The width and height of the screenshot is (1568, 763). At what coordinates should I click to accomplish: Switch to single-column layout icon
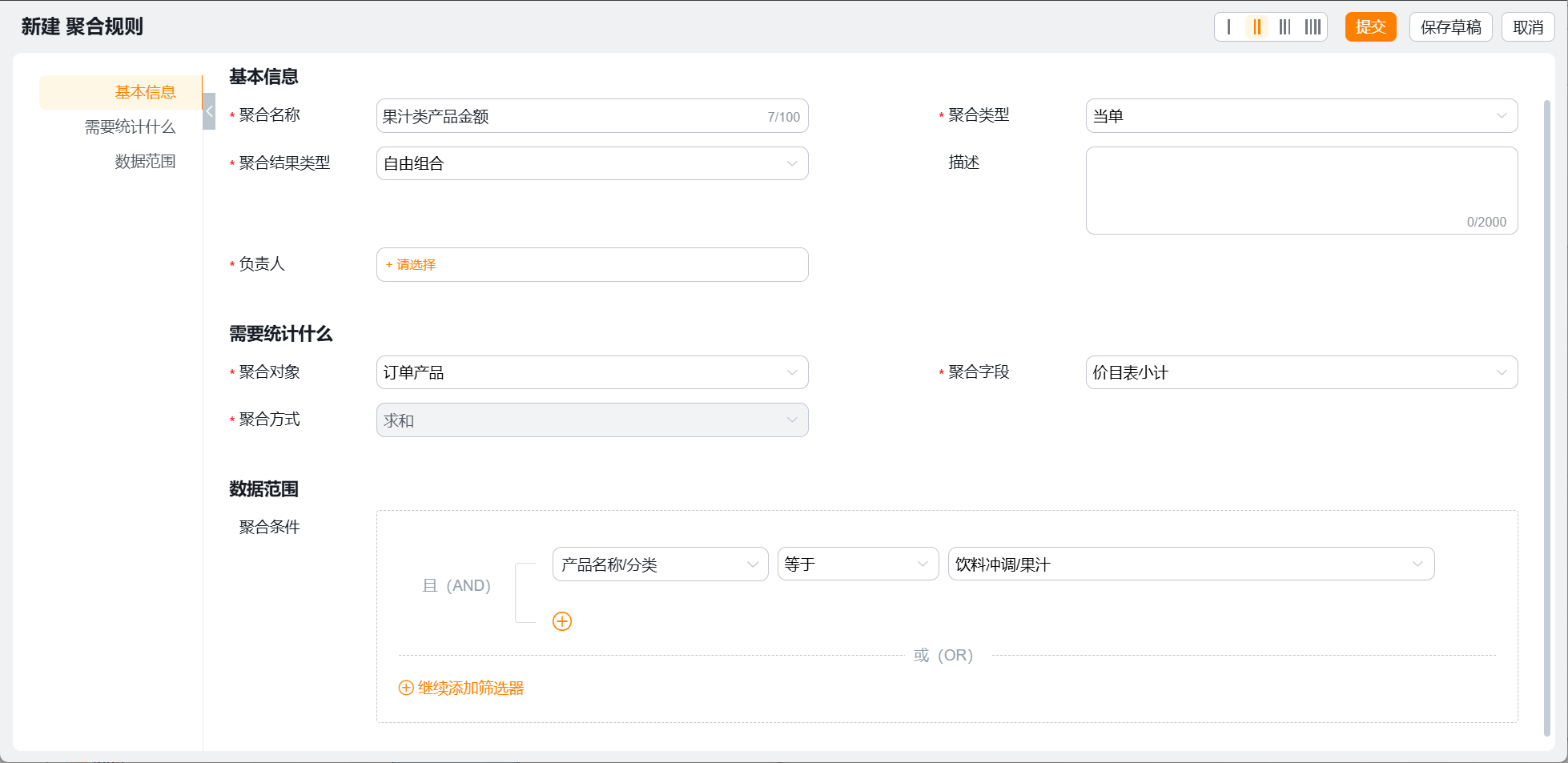point(1229,27)
